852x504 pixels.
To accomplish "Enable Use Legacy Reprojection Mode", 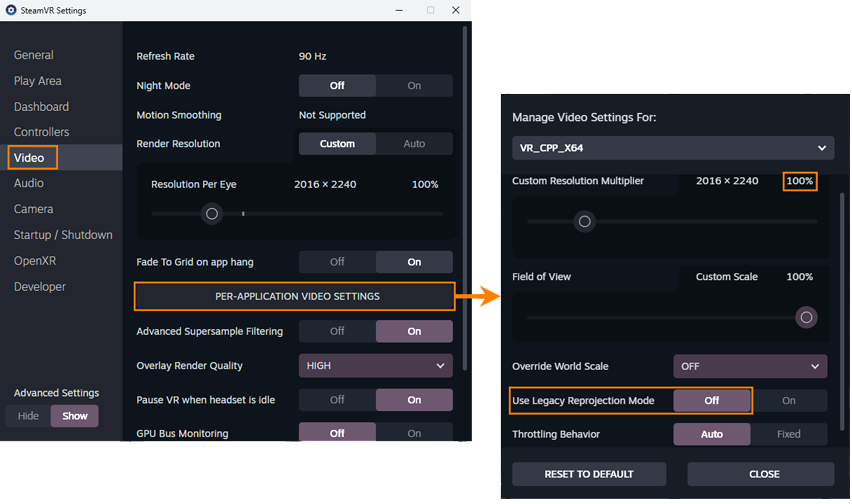I will tap(788, 401).
